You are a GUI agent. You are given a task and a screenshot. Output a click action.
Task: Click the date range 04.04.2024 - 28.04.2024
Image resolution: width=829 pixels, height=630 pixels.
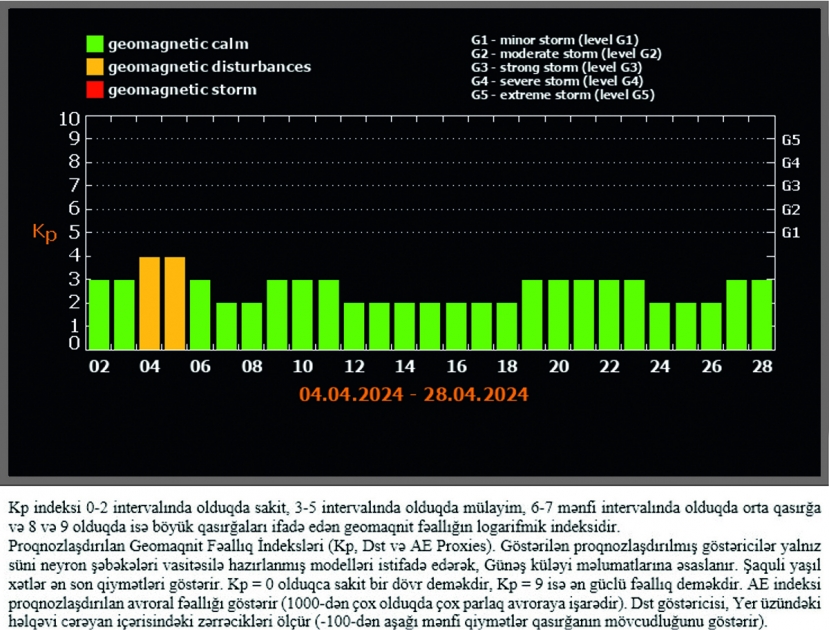pos(413,394)
